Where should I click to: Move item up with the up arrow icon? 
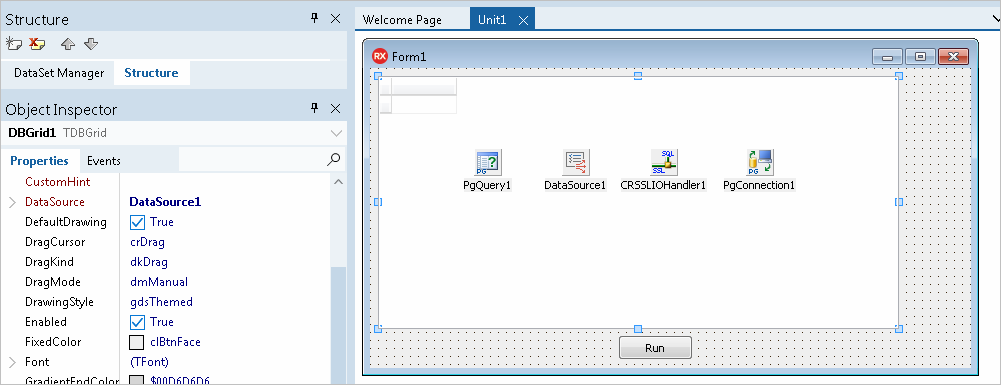click(x=68, y=44)
